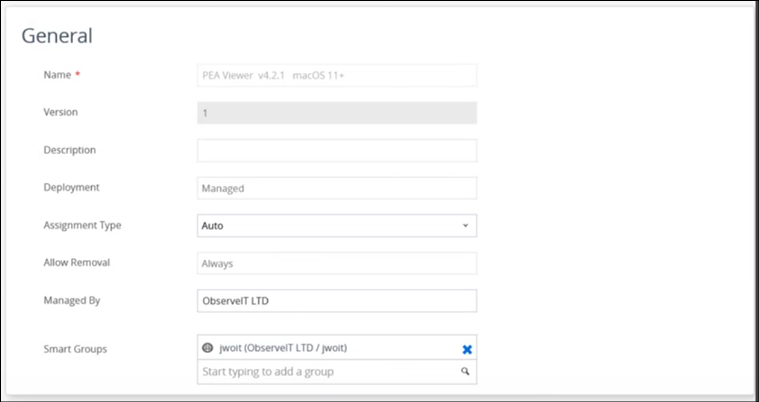
Task: Remove the jwoit smart group with the X
Action: click(x=467, y=349)
